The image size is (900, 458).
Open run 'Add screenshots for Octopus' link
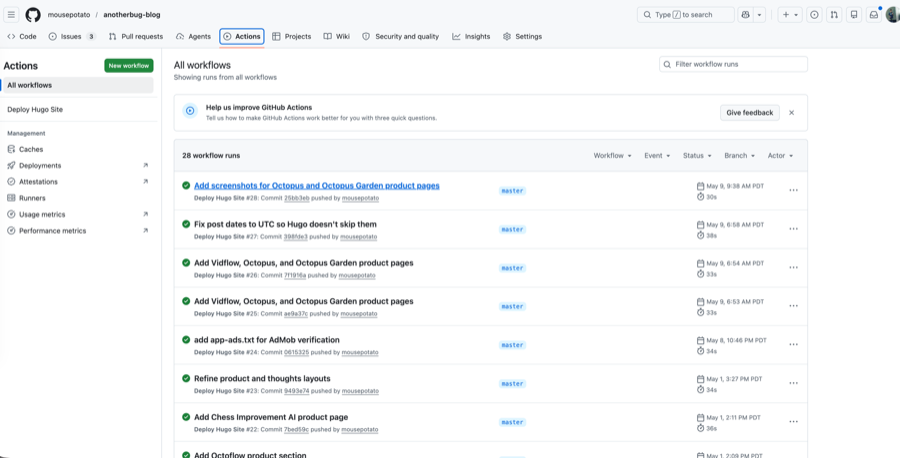317,185
